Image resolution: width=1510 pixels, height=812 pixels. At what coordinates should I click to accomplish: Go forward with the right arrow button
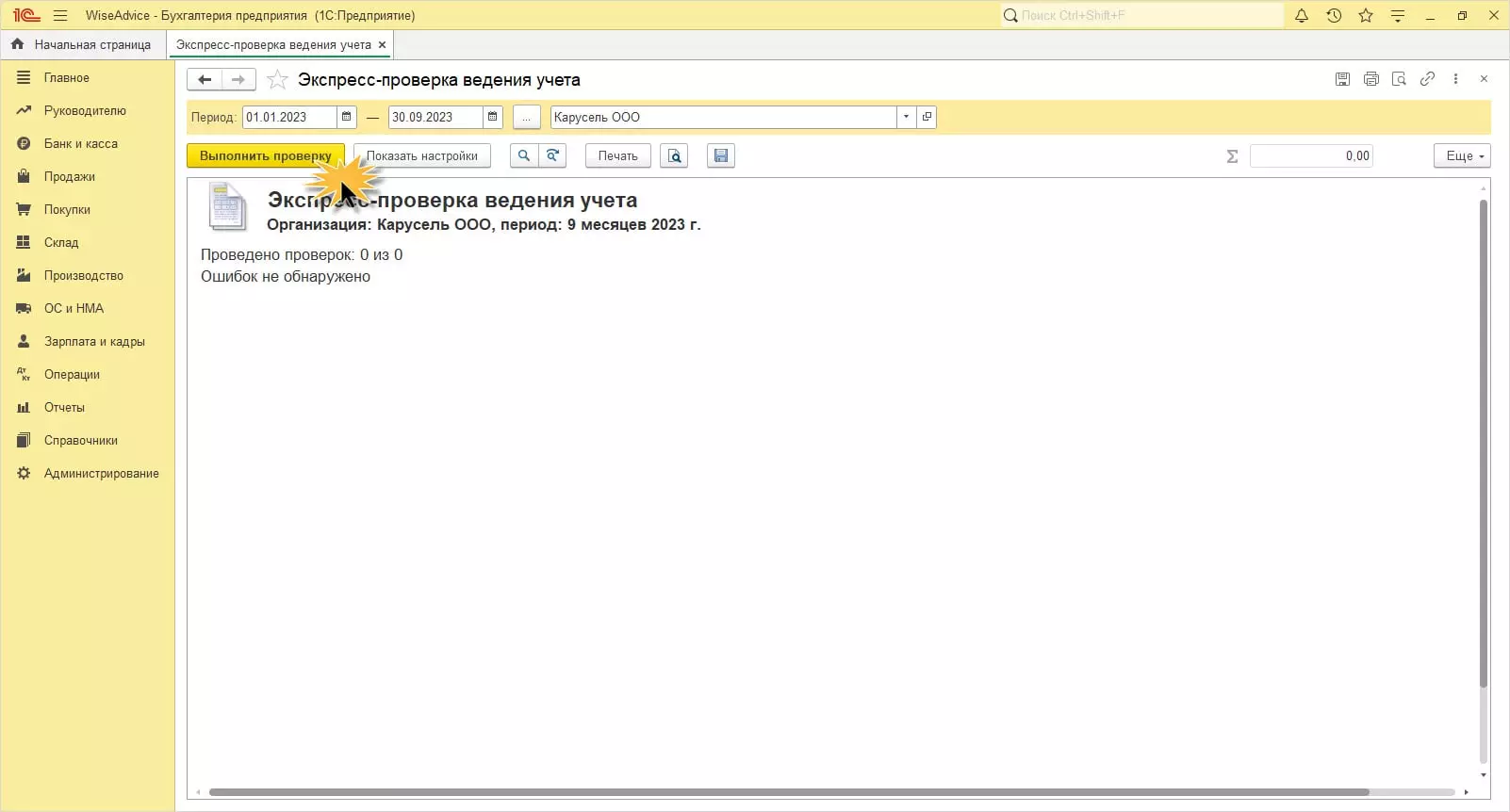click(x=238, y=80)
